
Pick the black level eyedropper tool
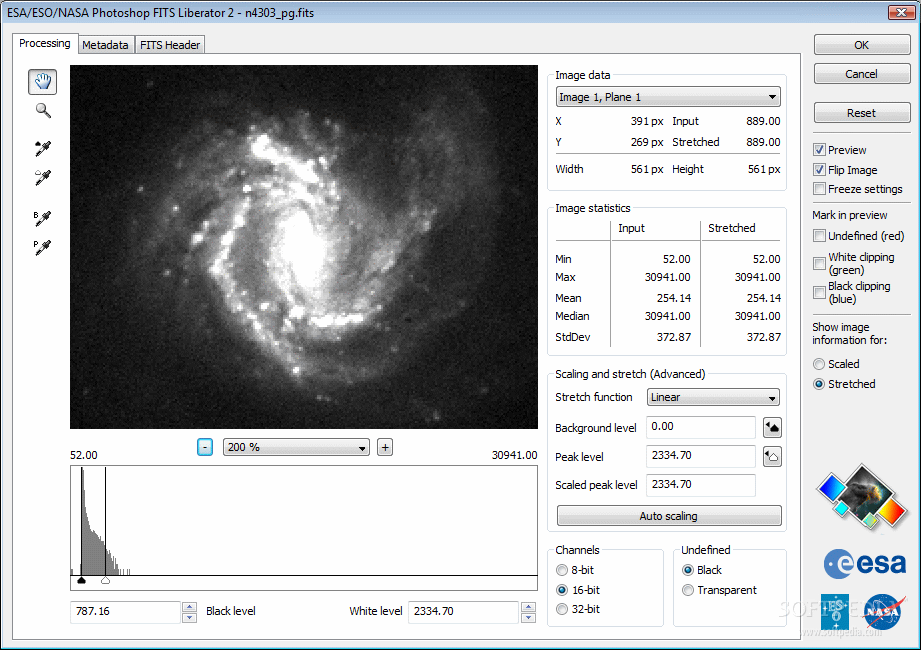point(42,149)
